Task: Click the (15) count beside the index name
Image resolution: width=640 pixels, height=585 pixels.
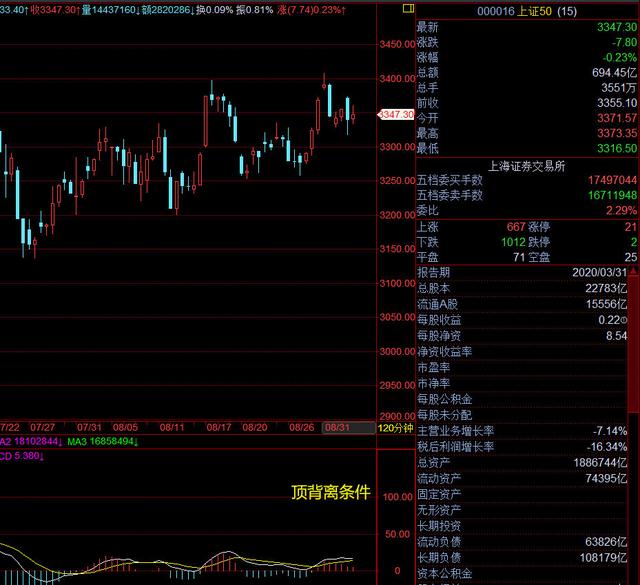Action: (x=567, y=11)
